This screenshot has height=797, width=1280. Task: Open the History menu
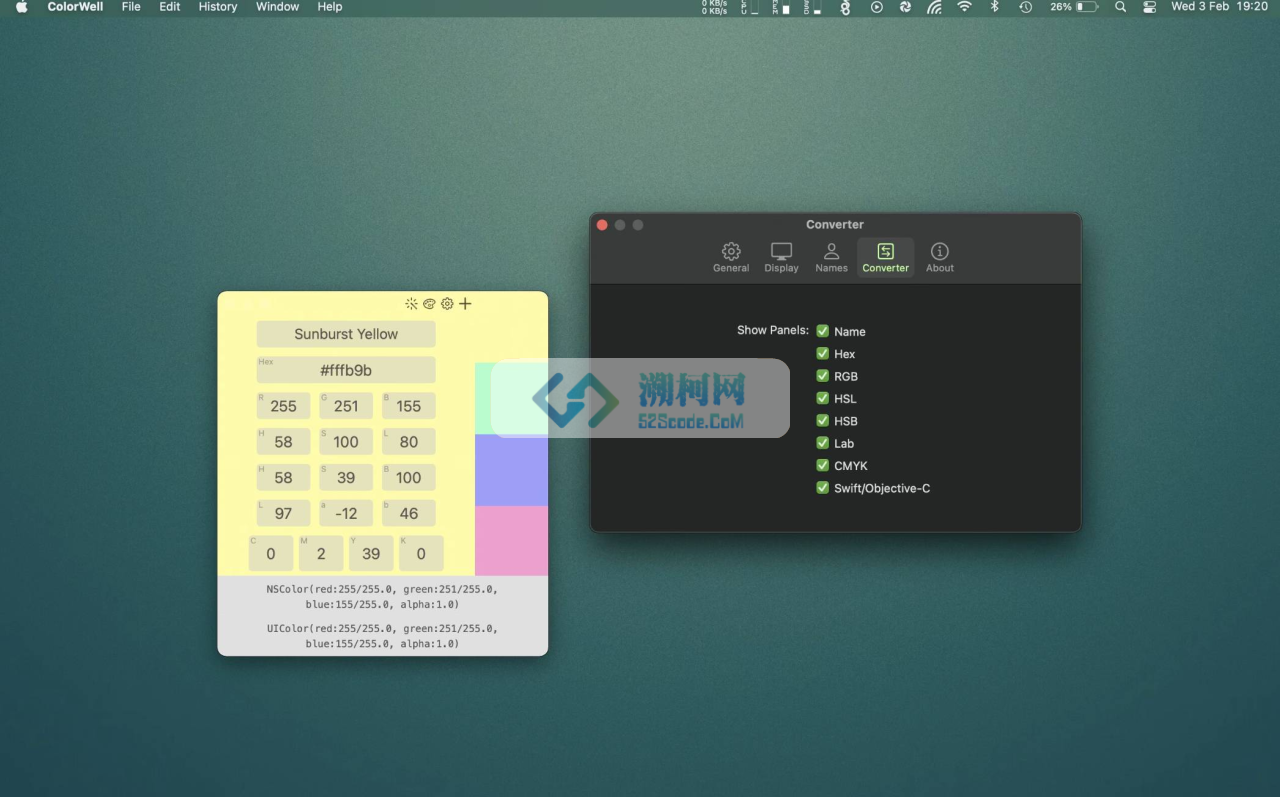point(218,7)
